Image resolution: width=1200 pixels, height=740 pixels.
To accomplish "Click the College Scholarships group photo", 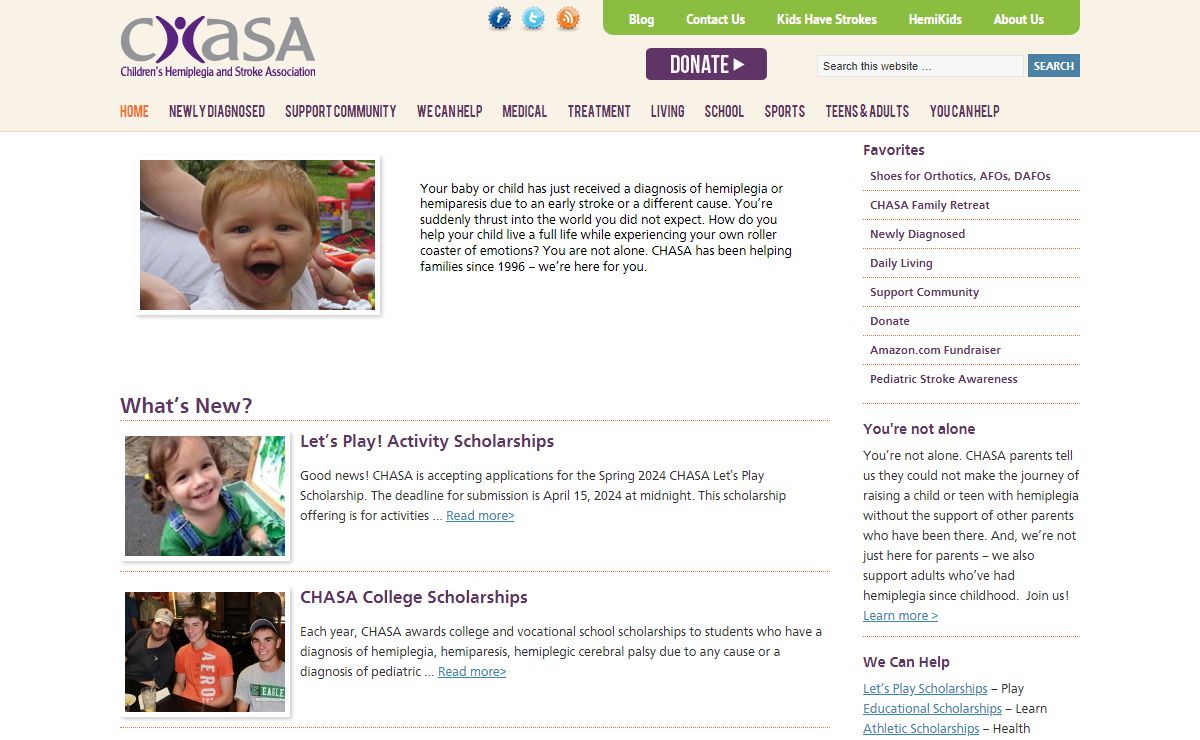I will click(x=205, y=652).
